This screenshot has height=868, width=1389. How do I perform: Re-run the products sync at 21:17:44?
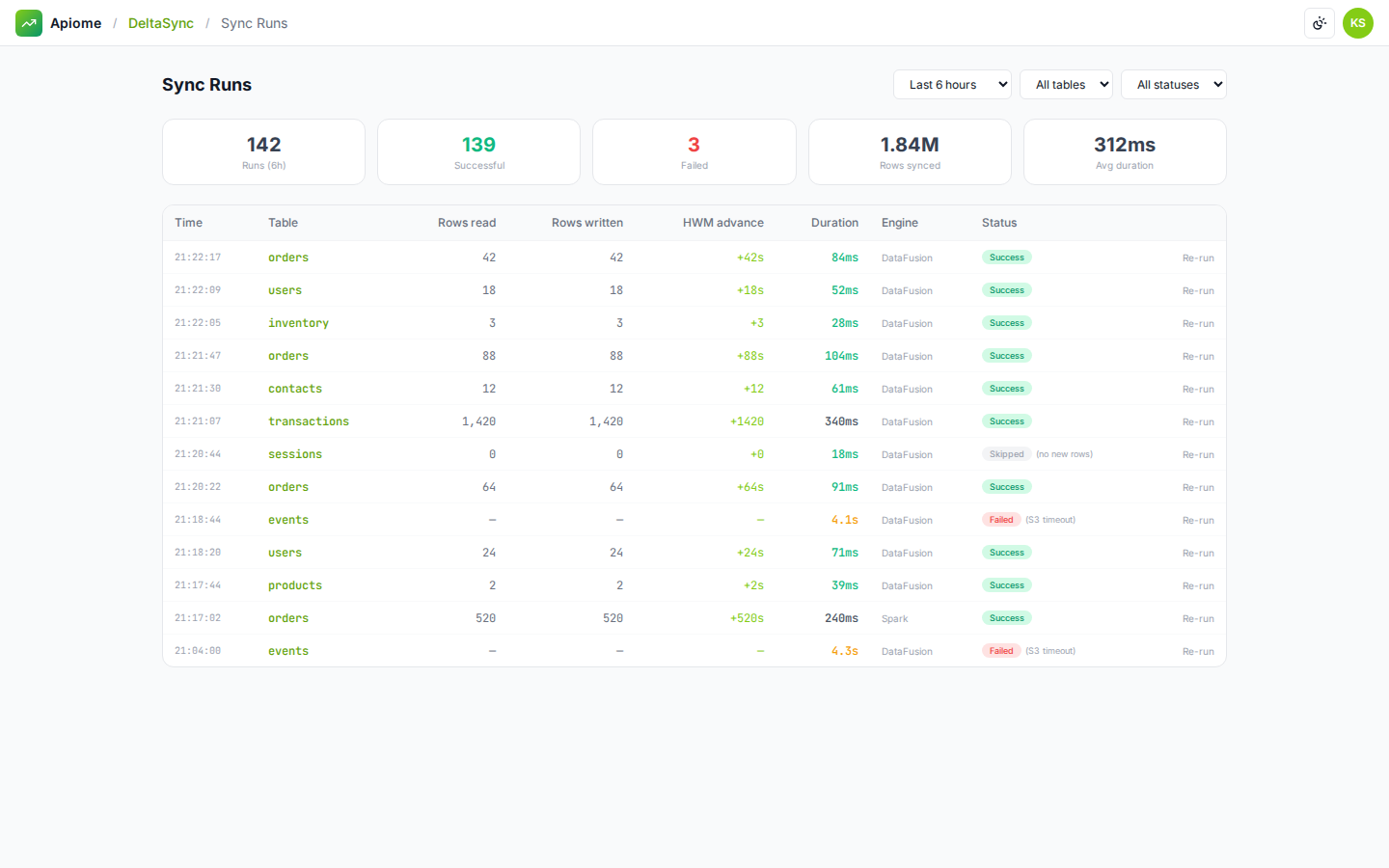pyautogui.click(x=1198, y=585)
